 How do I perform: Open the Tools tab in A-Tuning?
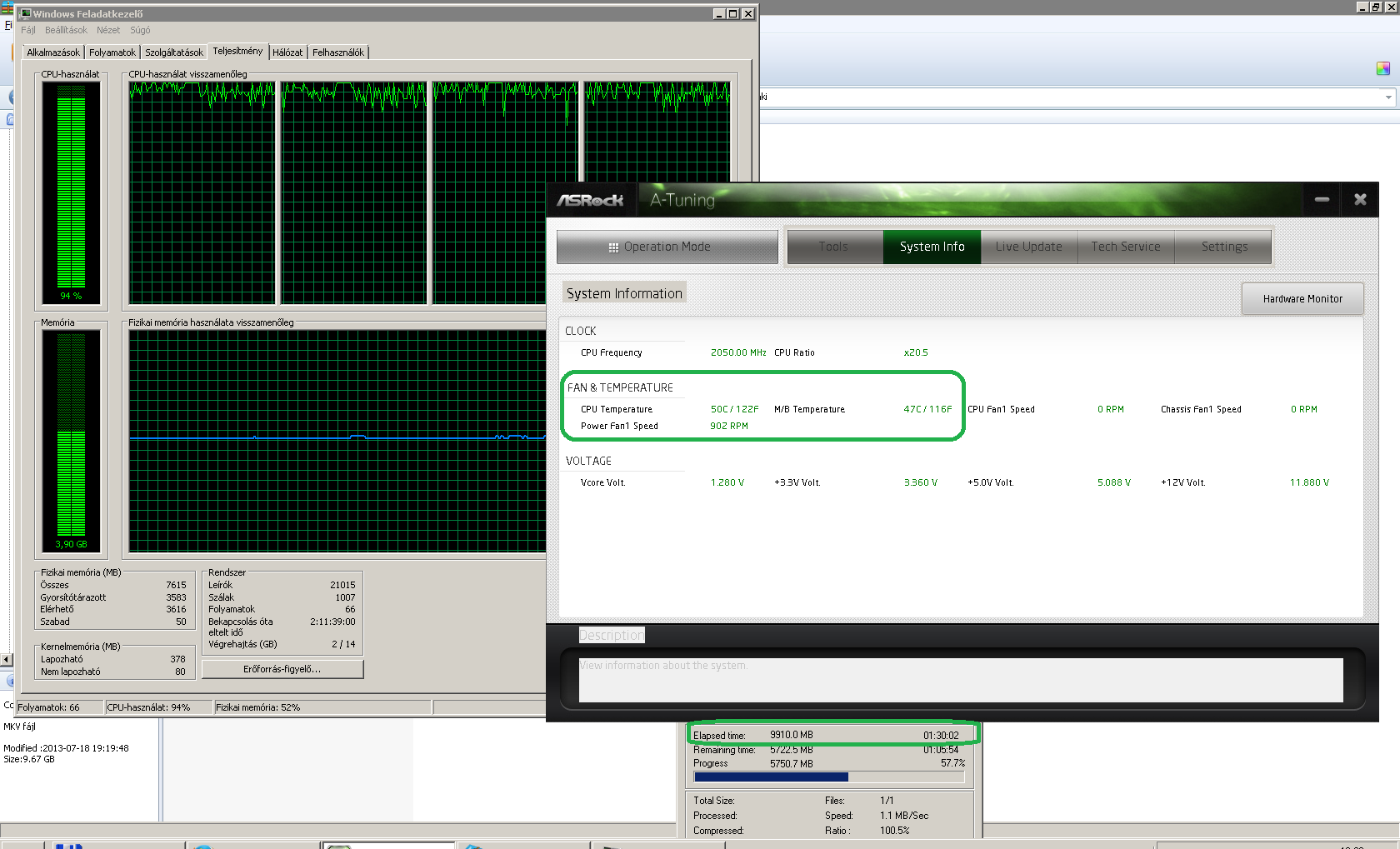coord(834,247)
